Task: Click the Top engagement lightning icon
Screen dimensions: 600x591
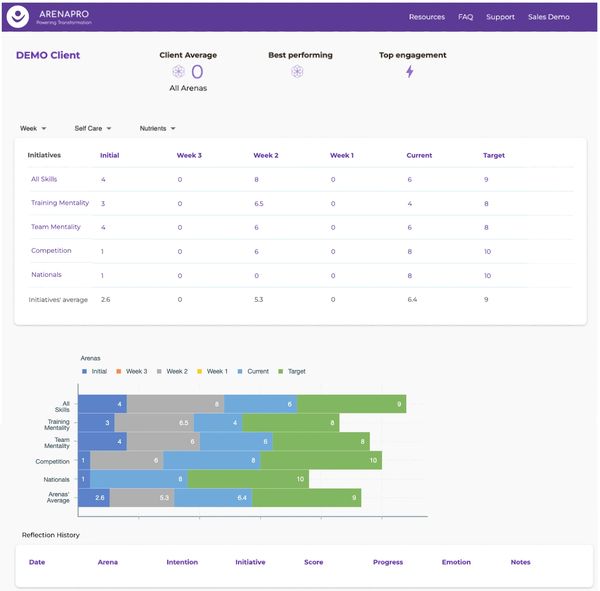Action: click(x=409, y=72)
